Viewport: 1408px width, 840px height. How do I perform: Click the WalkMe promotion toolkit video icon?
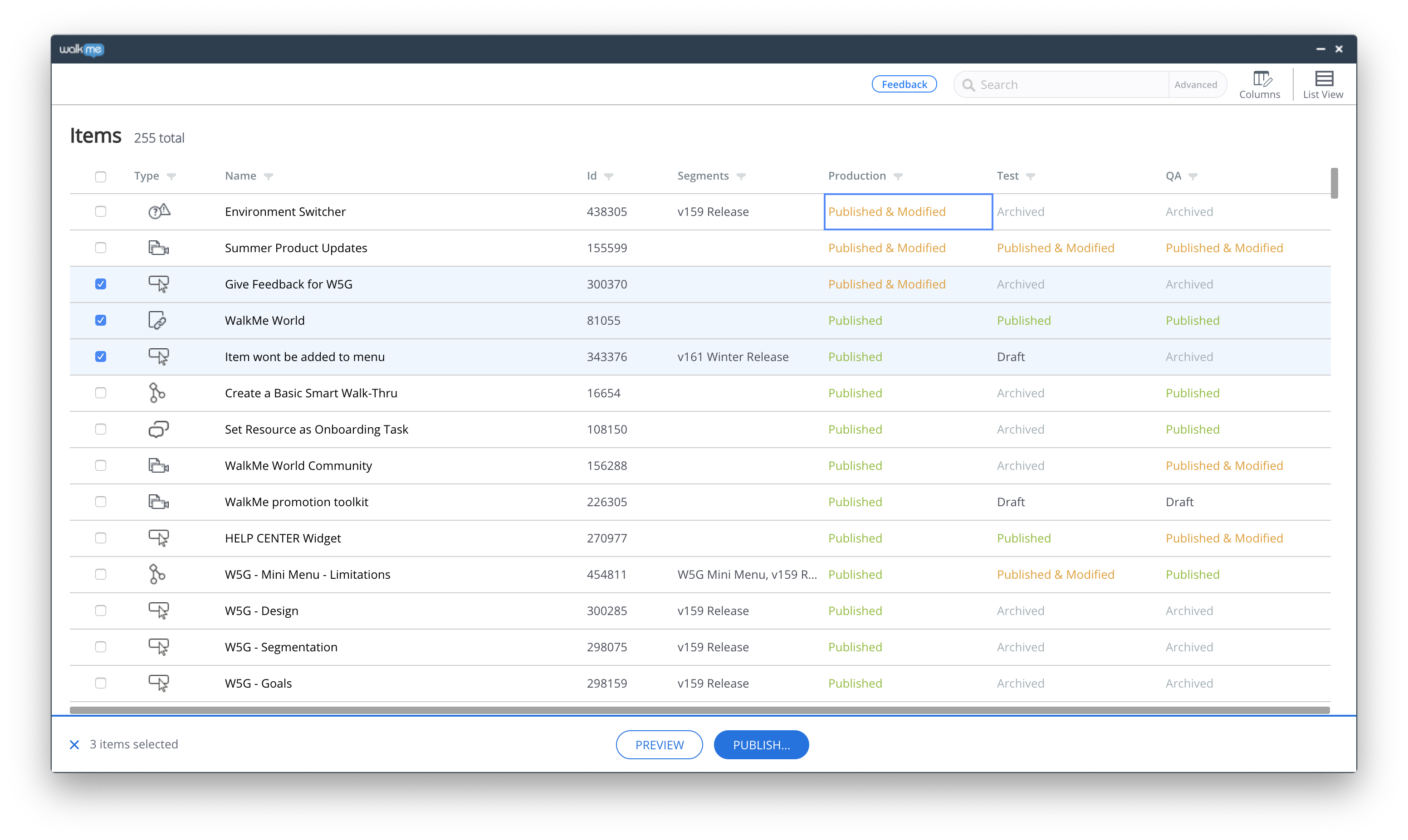[x=158, y=502]
